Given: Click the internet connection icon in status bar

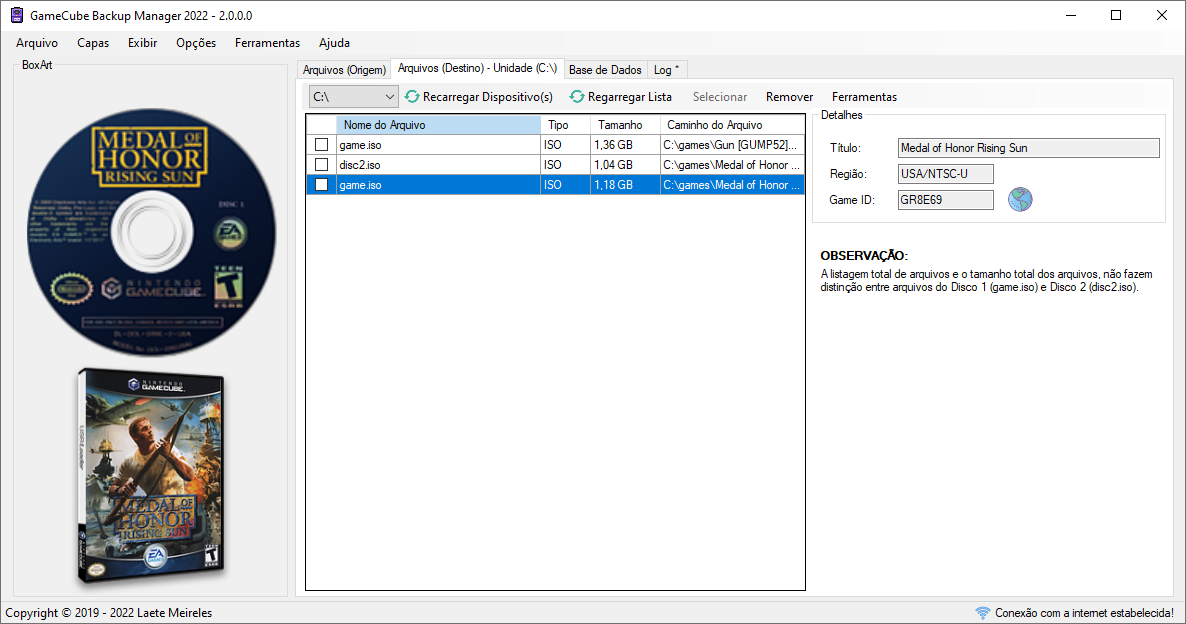Looking at the screenshot, I should click(982, 613).
